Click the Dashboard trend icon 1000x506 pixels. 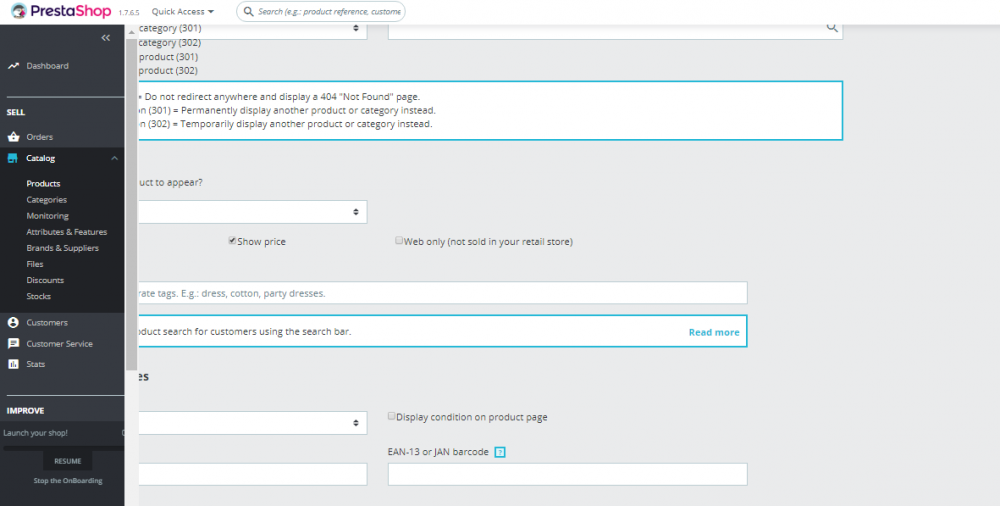point(13,66)
